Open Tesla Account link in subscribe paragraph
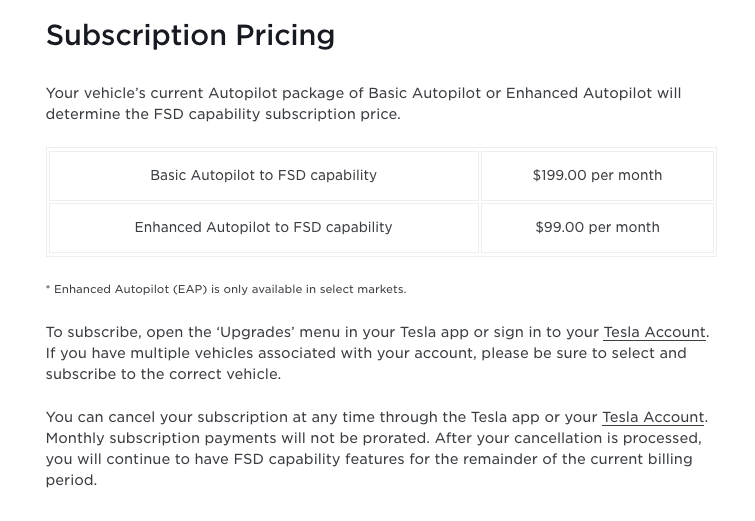The height and width of the screenshot is (521, 755). (654, 332)
